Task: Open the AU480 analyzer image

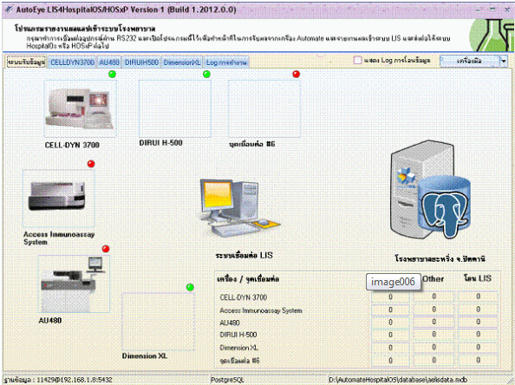Action: coord(74,284)
